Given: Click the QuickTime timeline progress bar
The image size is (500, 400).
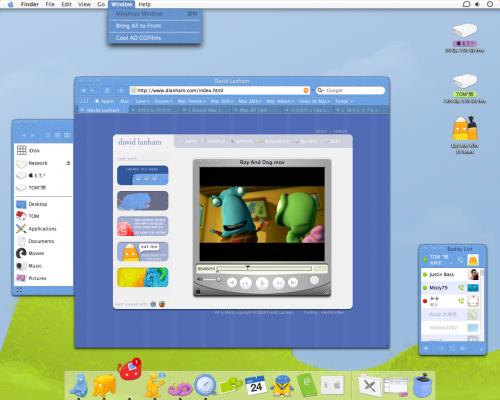Looking at the screenshot, I should 264,268.
